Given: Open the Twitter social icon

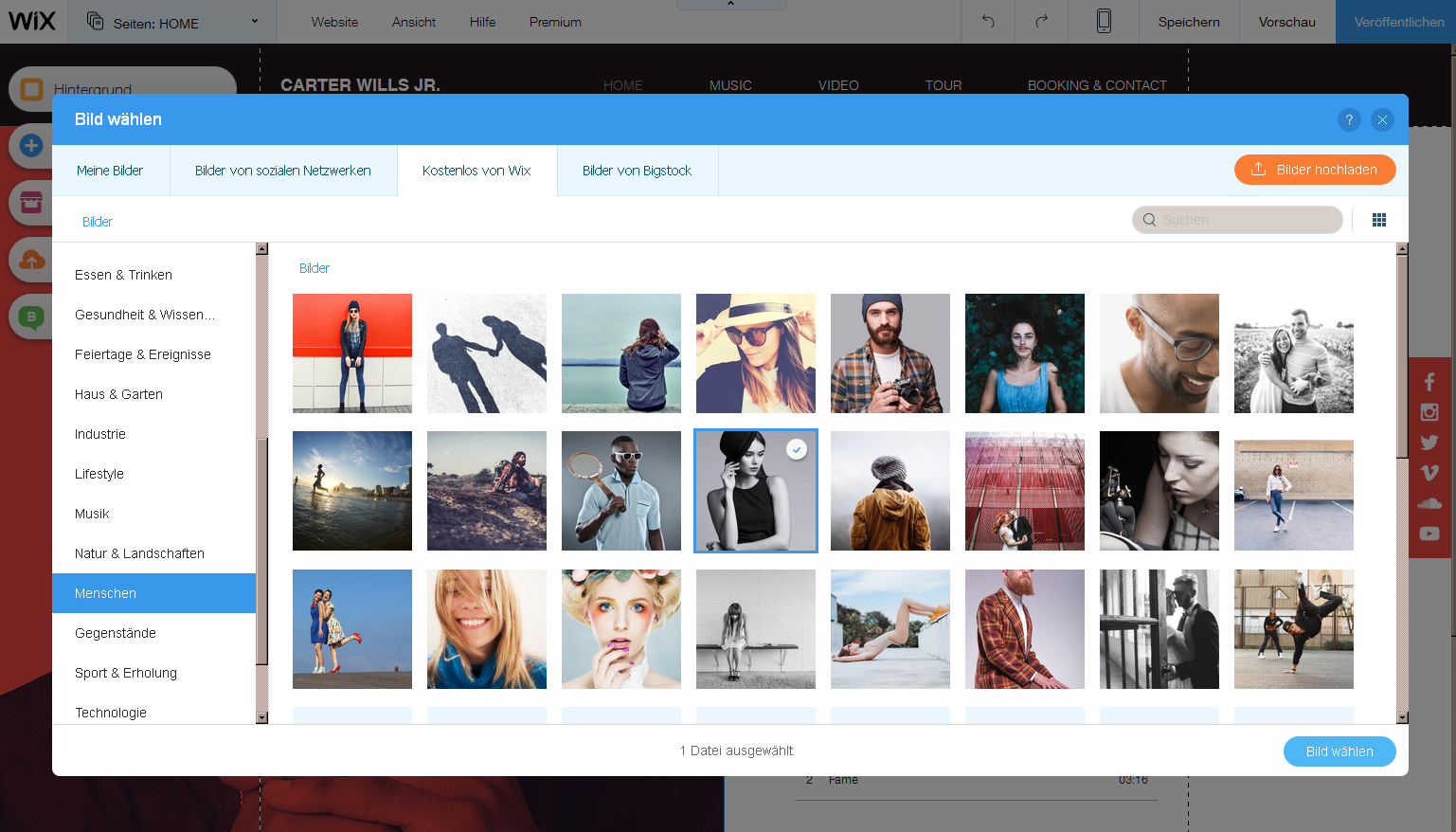Looking at the screenshot, I should coord(1429,443).
